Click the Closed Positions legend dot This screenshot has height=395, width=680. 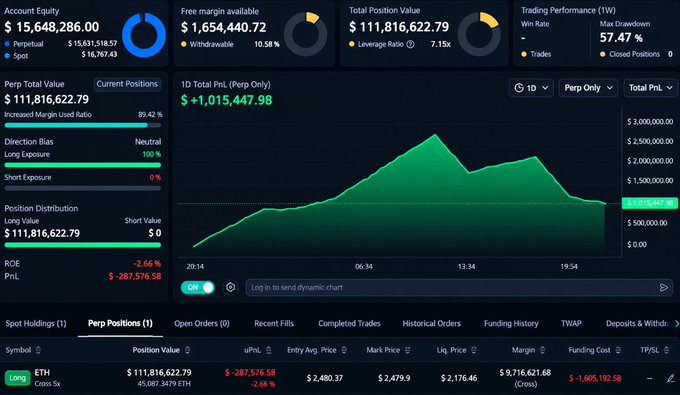tap(602, 54)
